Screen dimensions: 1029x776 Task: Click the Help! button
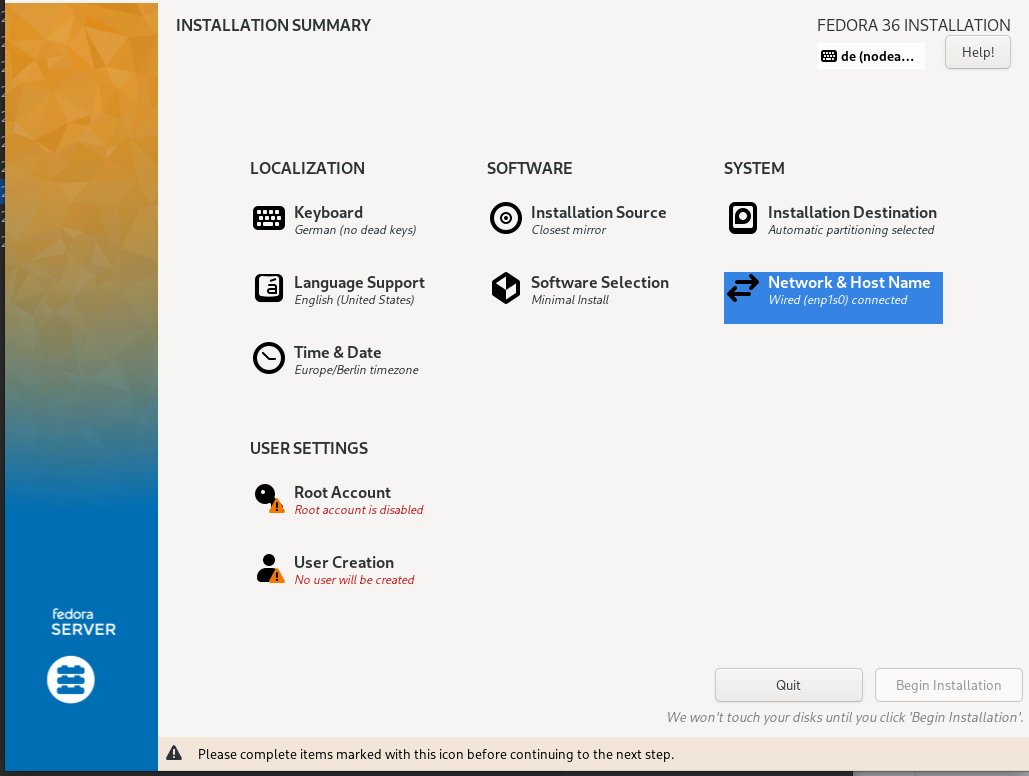[978, 53]
